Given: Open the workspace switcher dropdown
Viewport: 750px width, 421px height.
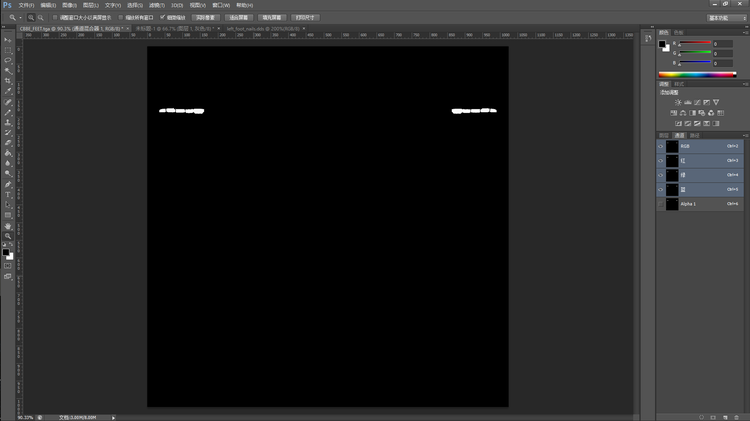Looking at the screenshot, I should (x=727, y=18).
